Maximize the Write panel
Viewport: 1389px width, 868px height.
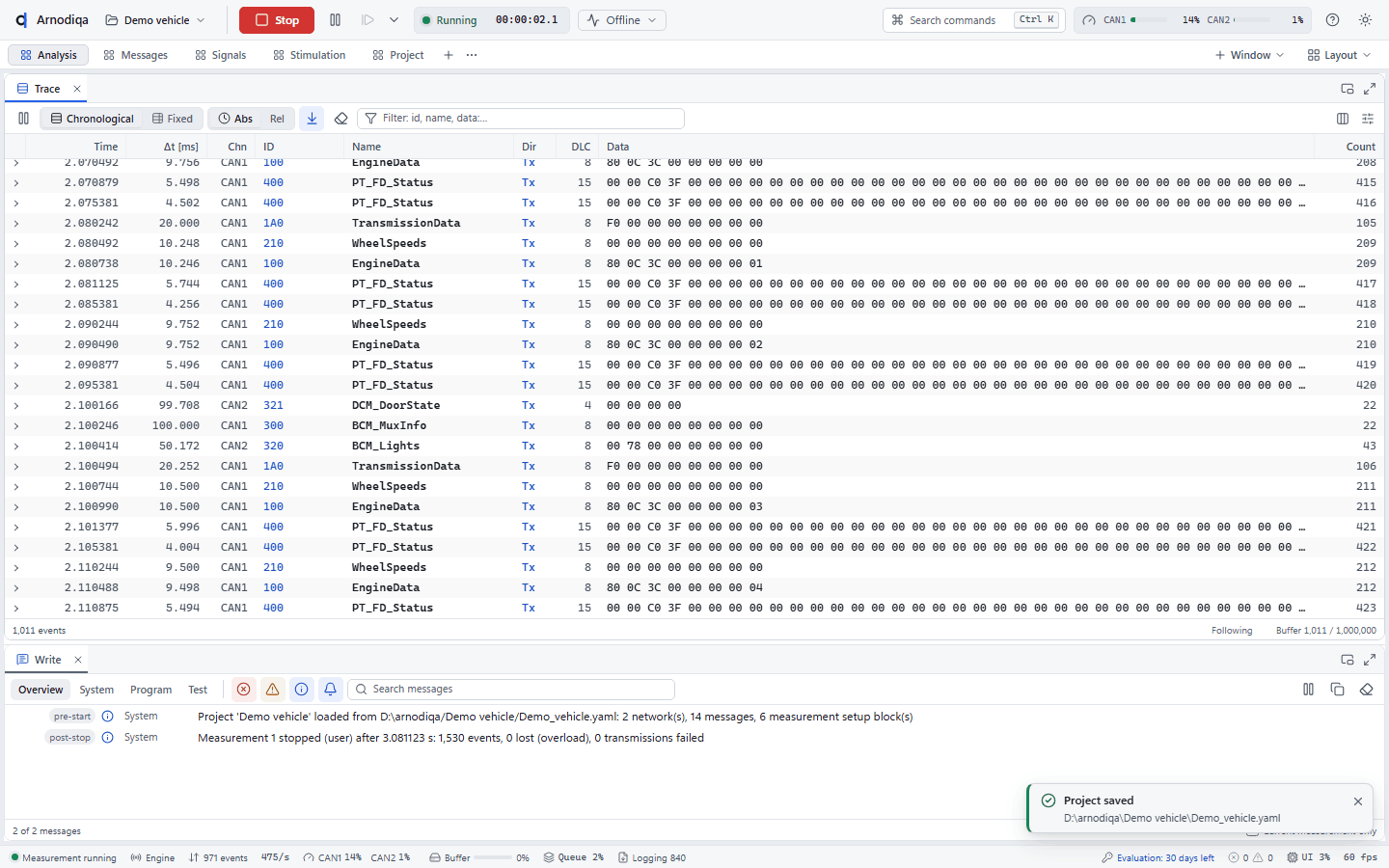[x=1370, y=660]
